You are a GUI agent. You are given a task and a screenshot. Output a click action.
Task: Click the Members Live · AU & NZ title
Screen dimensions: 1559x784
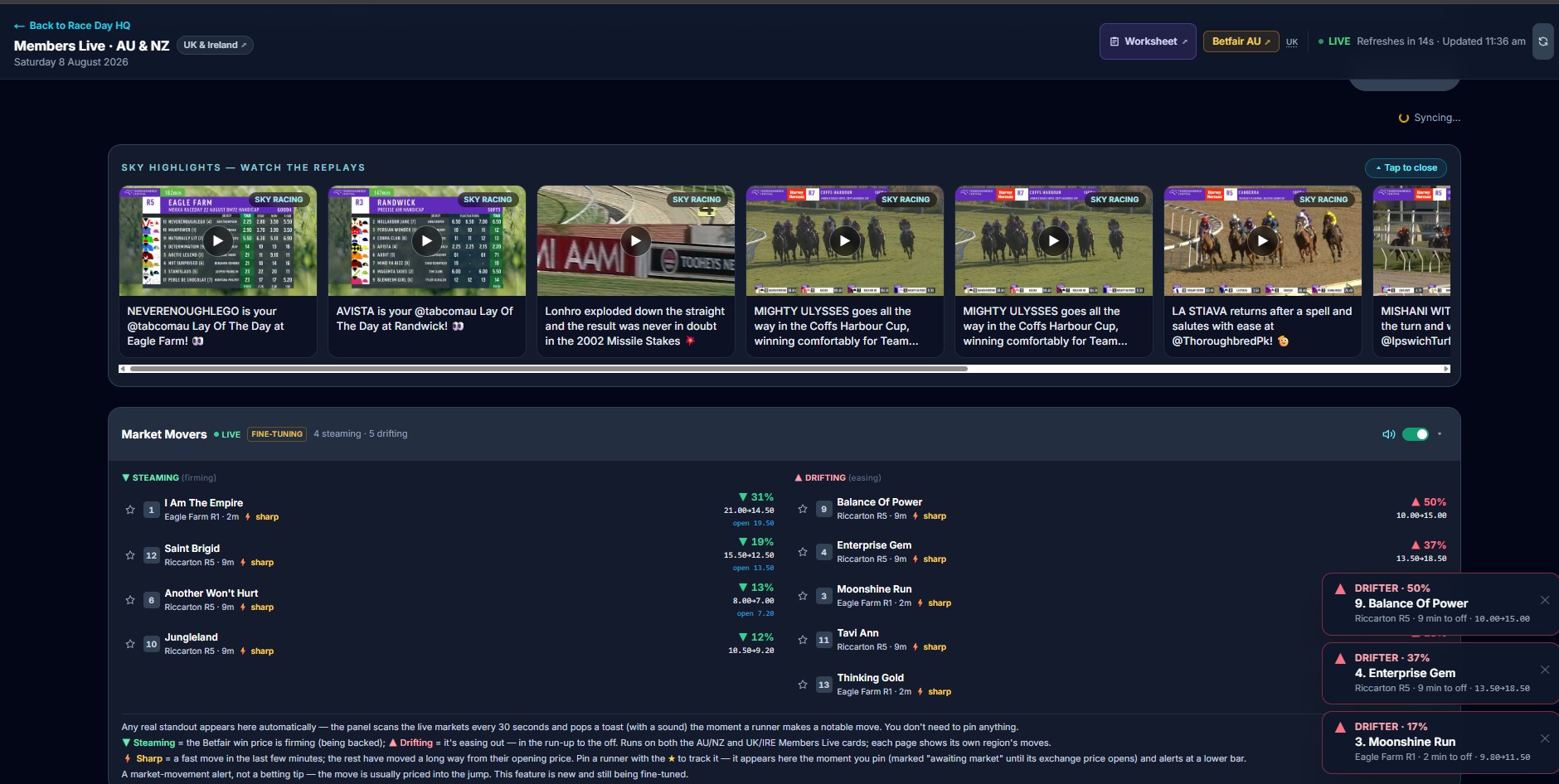click(91, 46)
